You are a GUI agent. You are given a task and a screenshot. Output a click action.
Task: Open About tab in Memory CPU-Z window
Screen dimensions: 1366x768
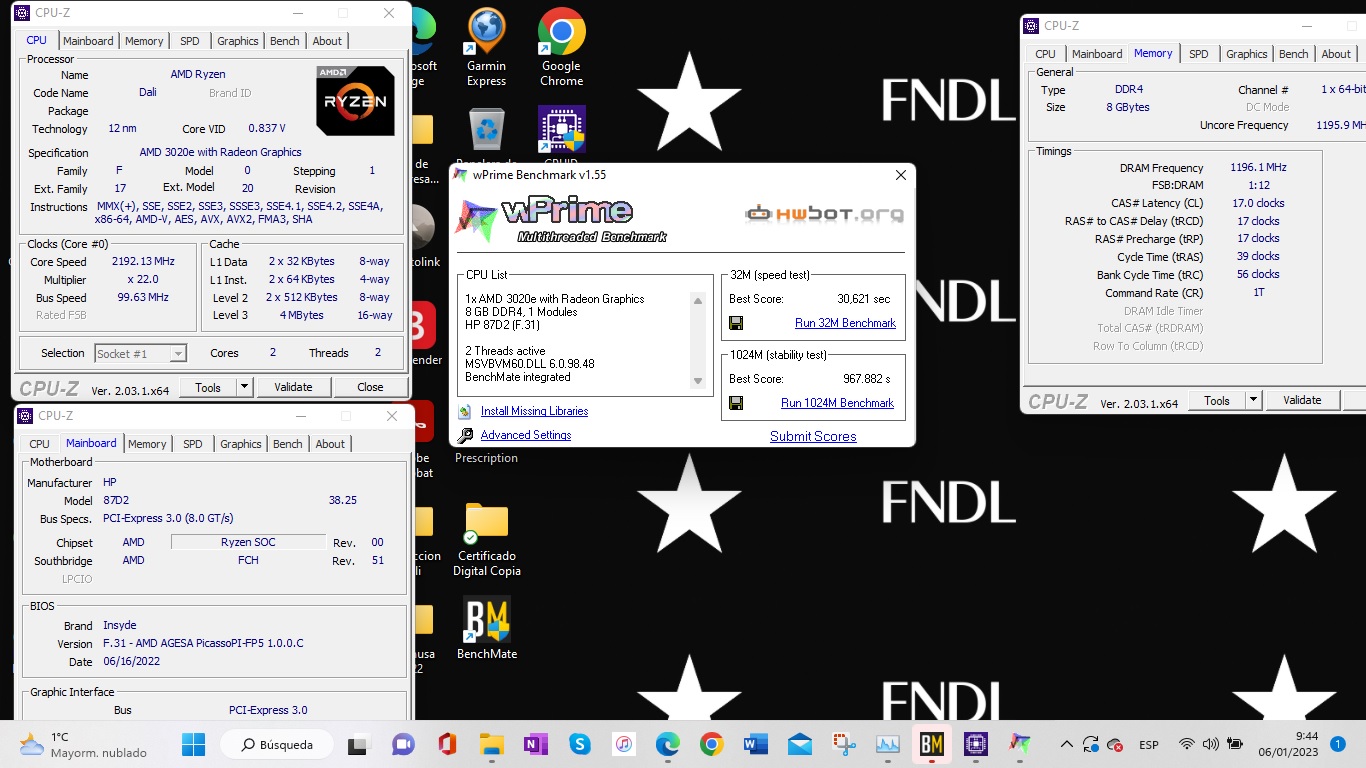click(x=1336, y=54)
